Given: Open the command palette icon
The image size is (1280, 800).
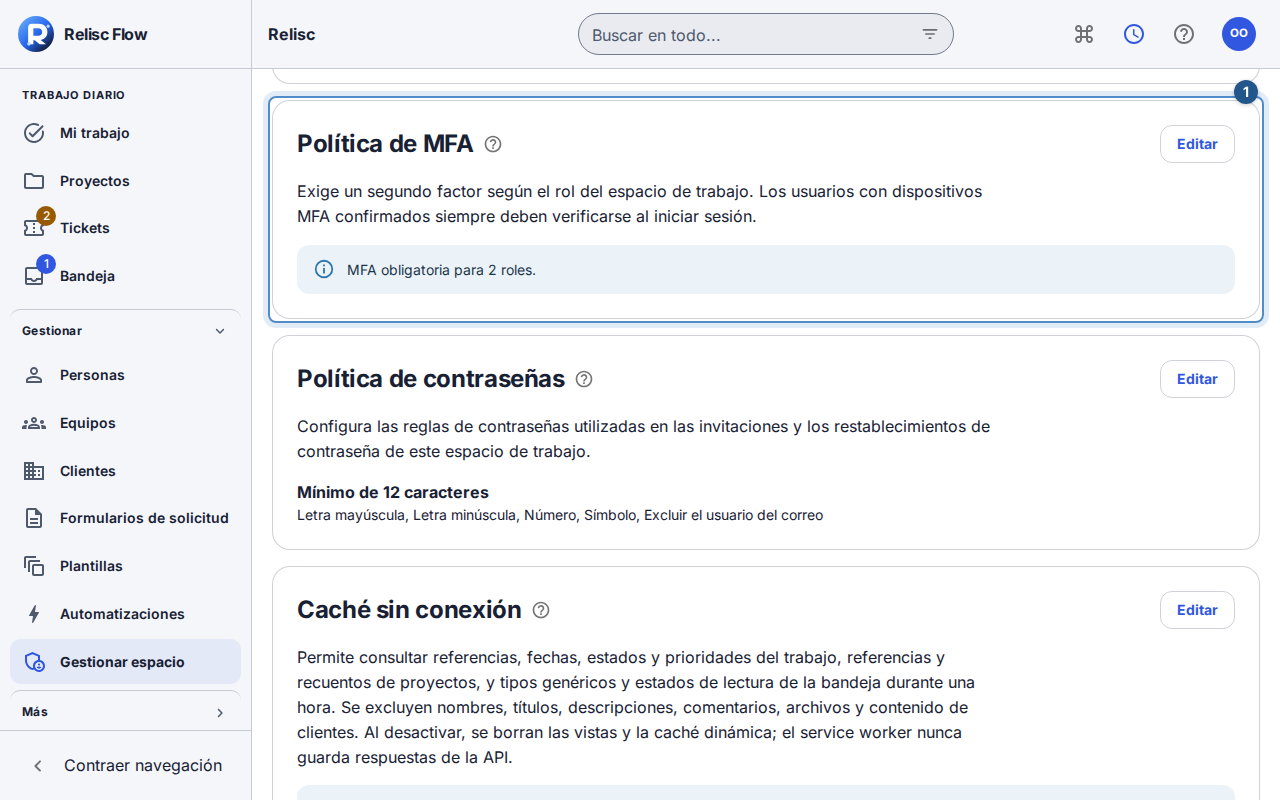Looking at the screenshot, I should tap(1084, 34).
